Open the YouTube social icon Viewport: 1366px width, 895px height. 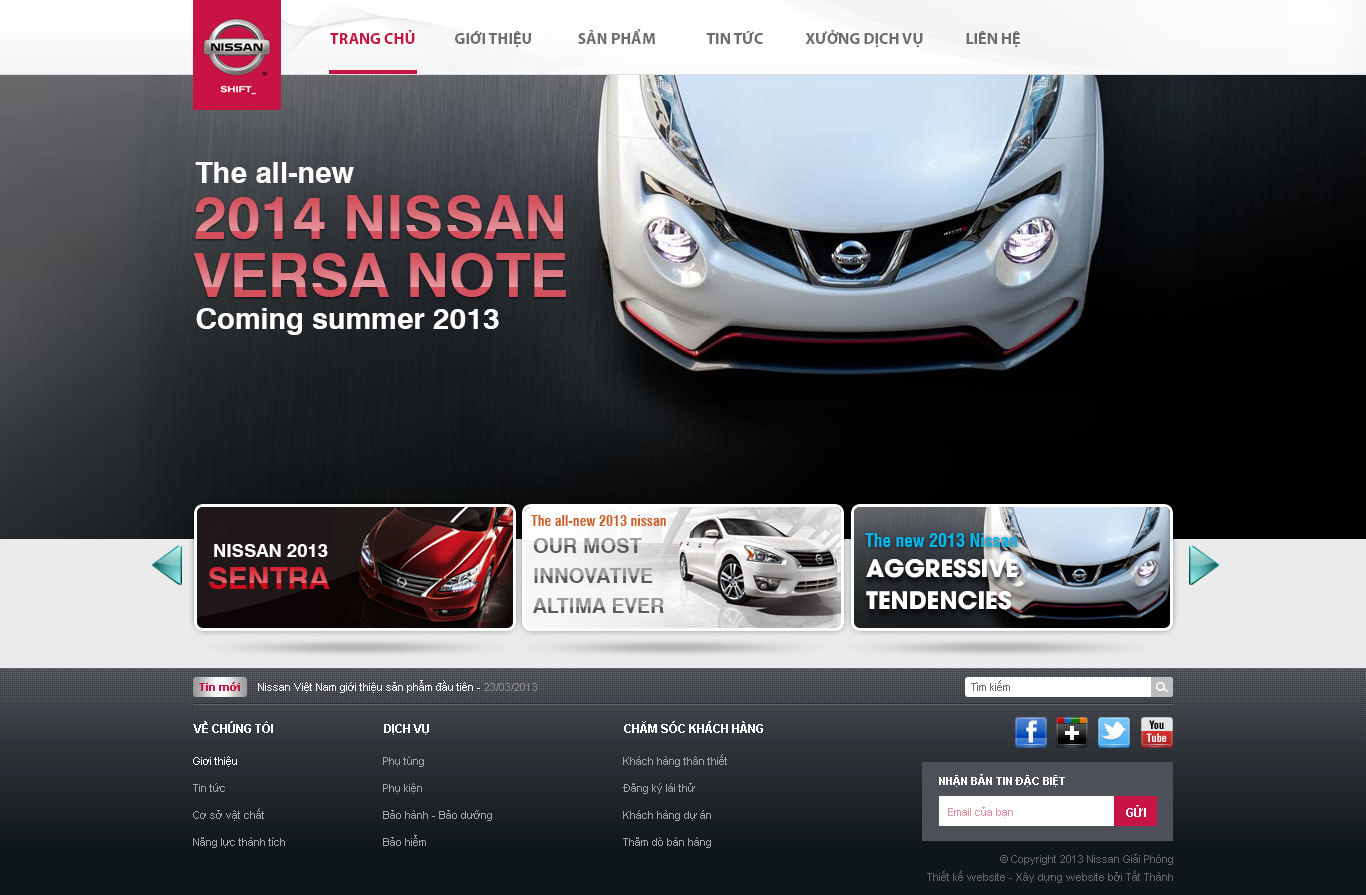click(1157, 732)
